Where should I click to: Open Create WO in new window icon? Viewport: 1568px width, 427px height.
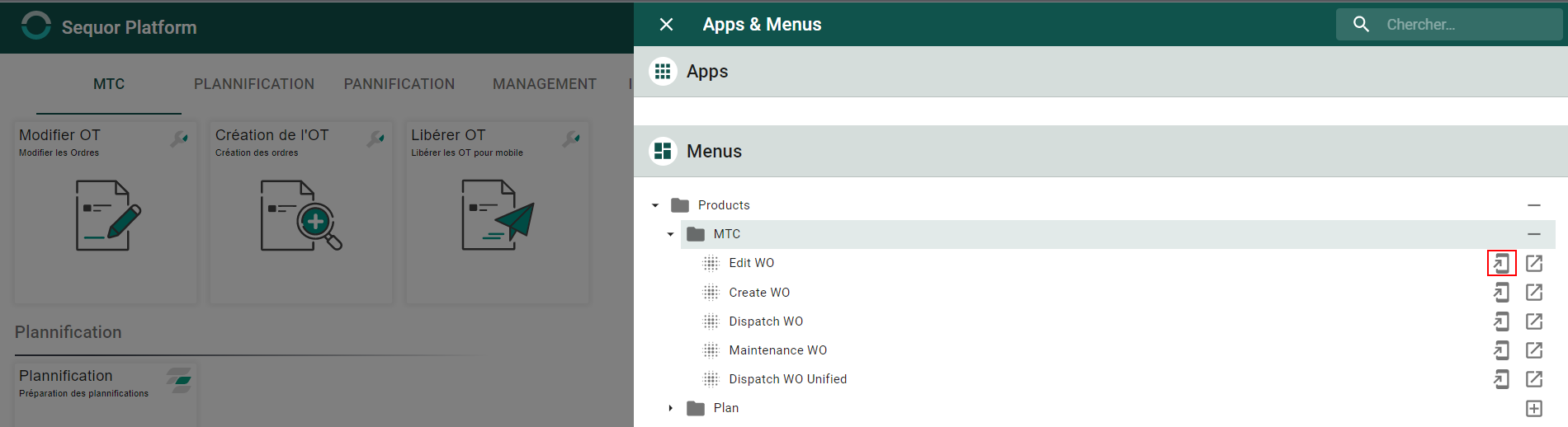[1534, 292]
